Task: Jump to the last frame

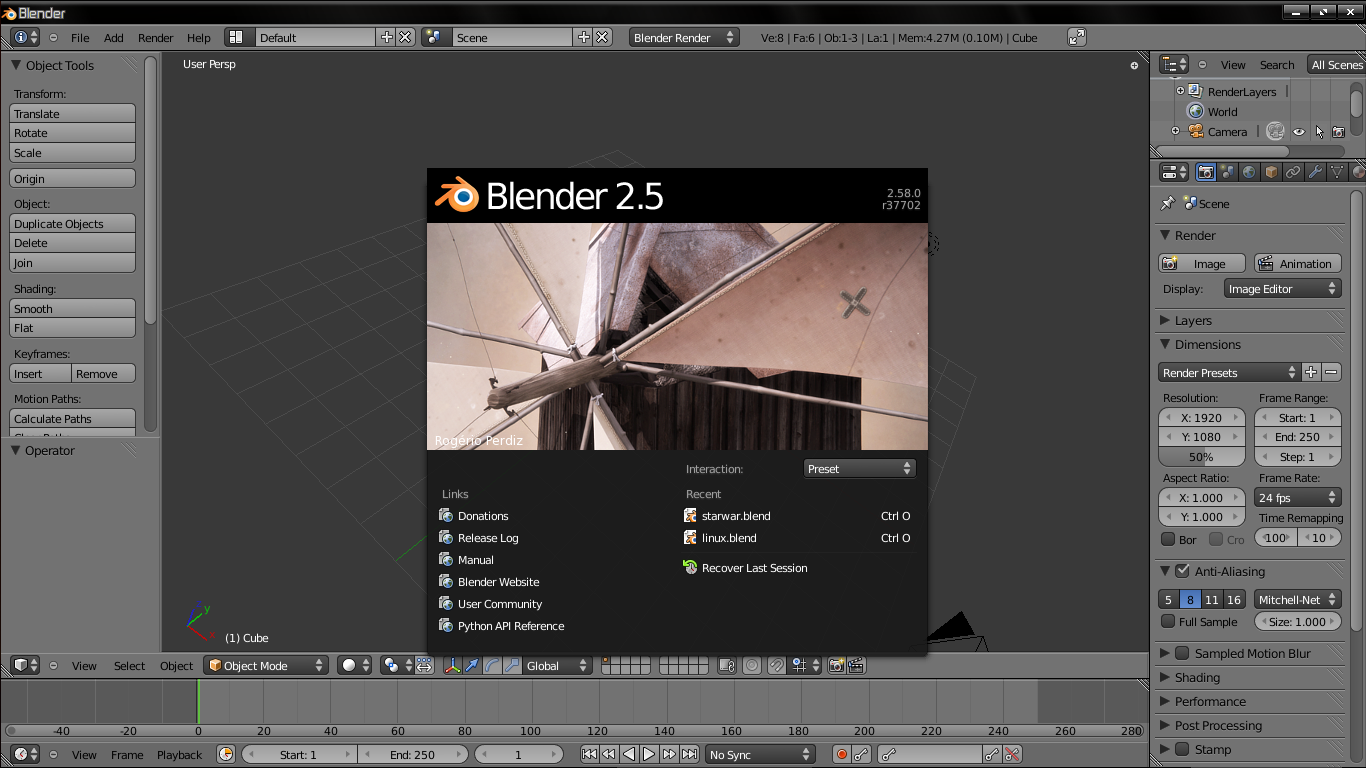Action: click(x=689, y=755)
